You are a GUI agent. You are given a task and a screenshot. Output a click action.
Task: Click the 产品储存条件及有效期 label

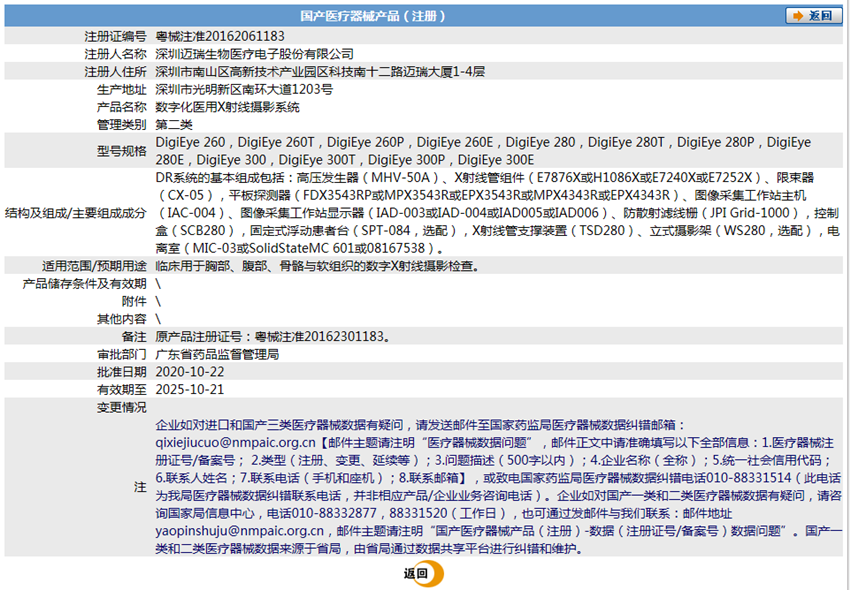[x=84, y=284]
